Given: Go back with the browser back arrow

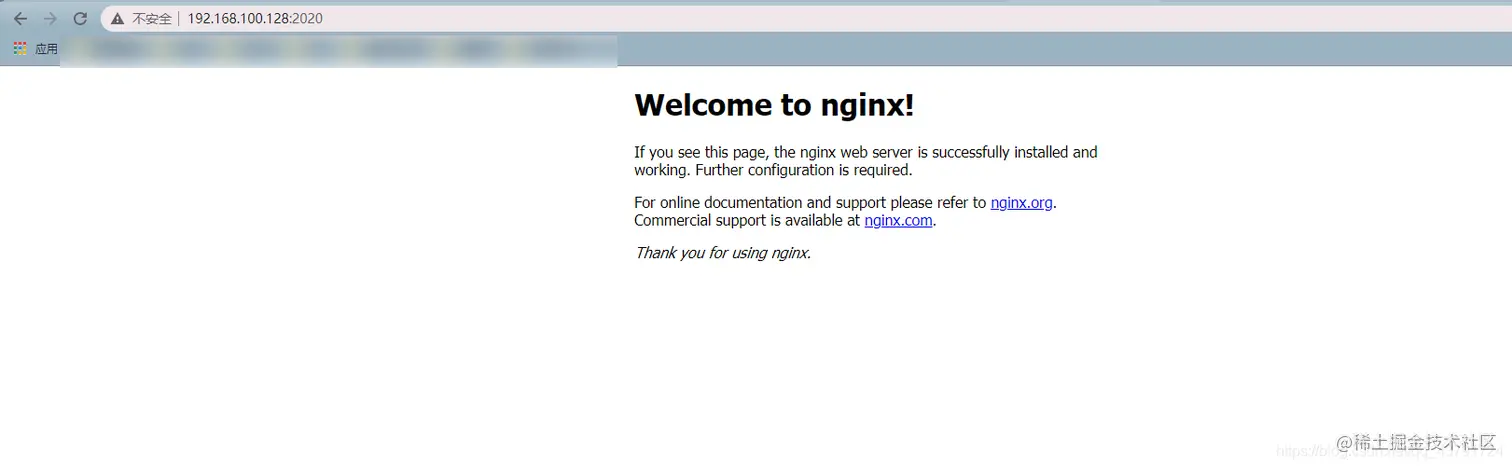Looking at the screenshot, I should pos(20,19).
